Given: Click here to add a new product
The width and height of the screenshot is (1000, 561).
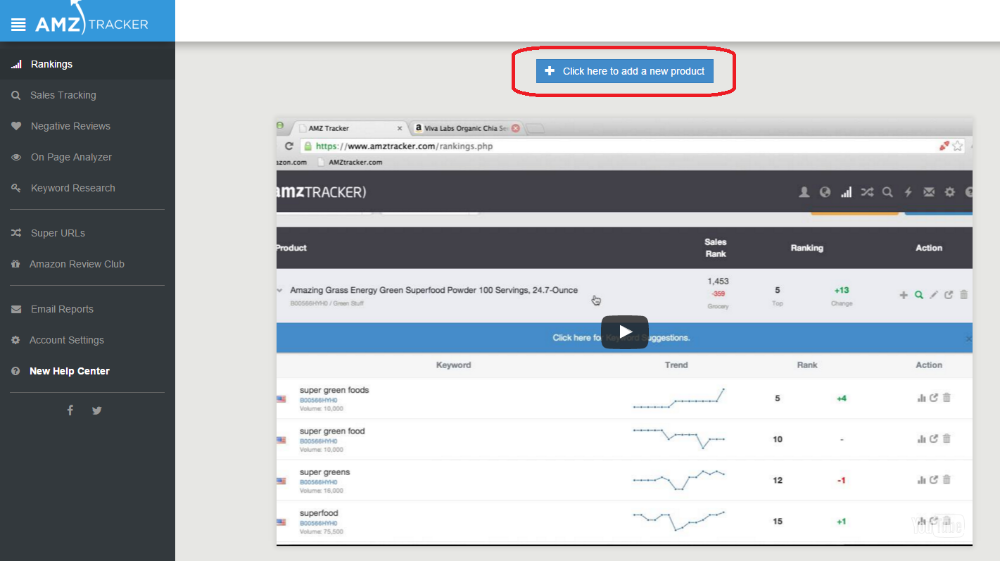Looking at the screenshot, I should click(624, 71).
